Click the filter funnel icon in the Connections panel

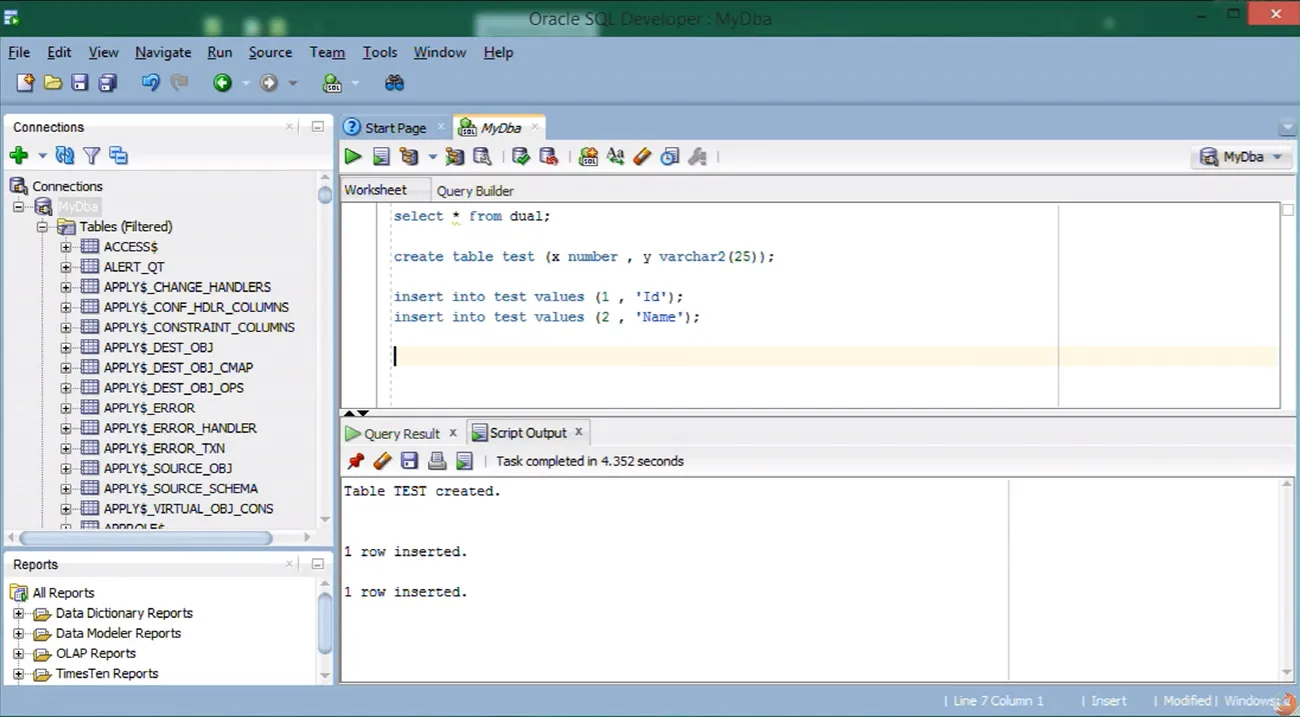pos(92,155)
